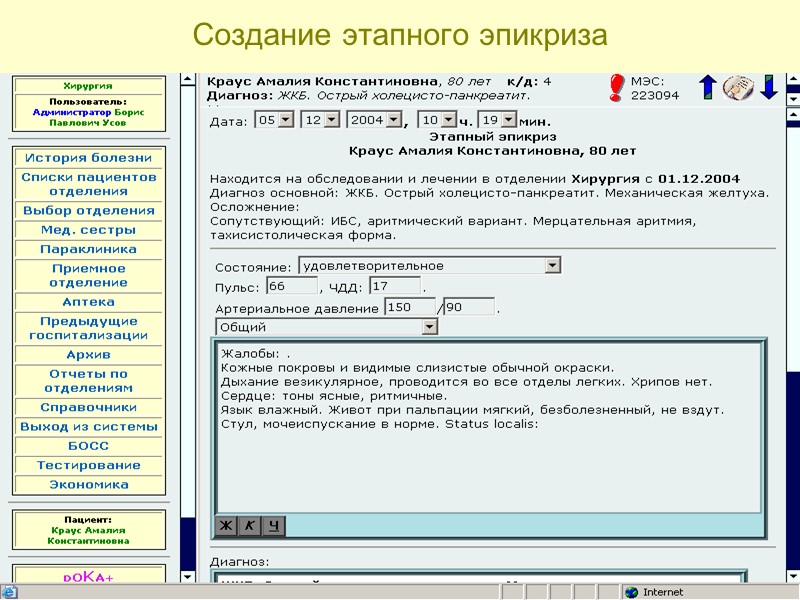This screenshot has width=800, height=600.
Task: Open Параклиника section
Action: 89,249
